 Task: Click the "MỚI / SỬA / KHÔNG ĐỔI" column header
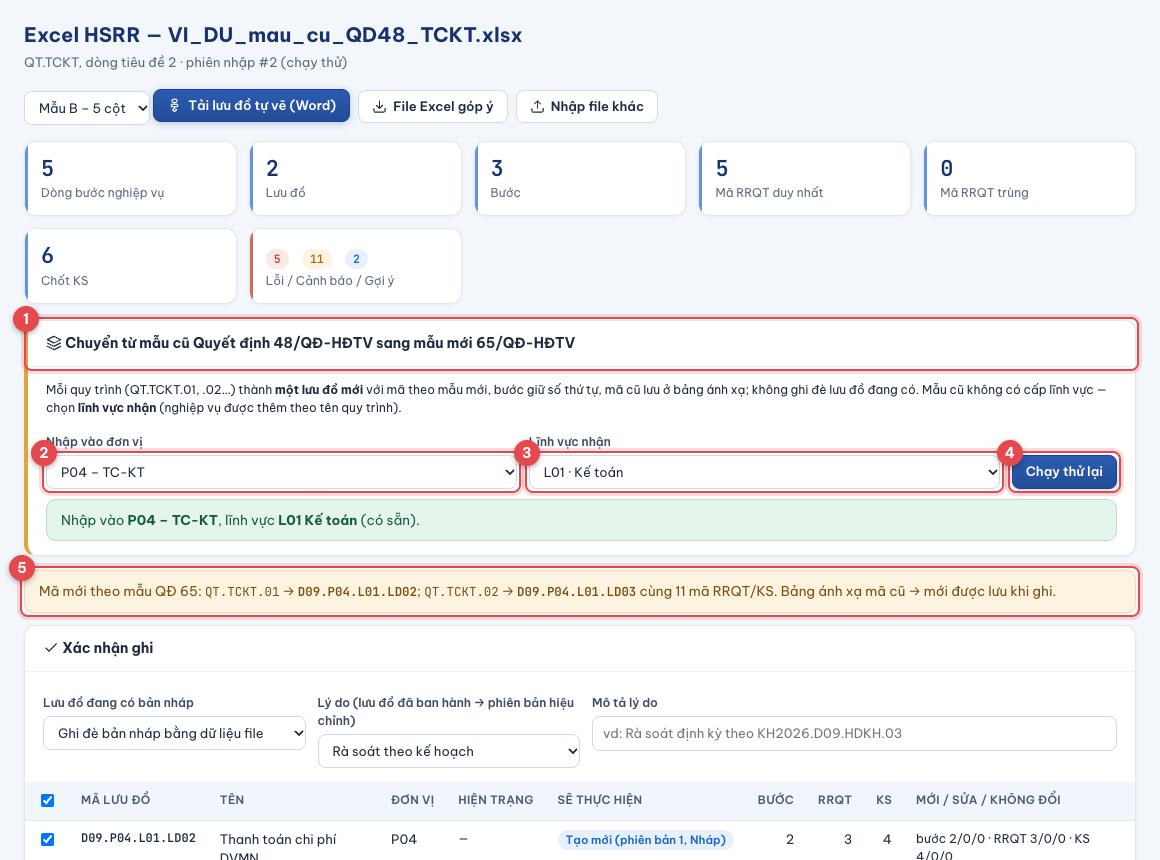pyautogui.click(x=988, y=799)
